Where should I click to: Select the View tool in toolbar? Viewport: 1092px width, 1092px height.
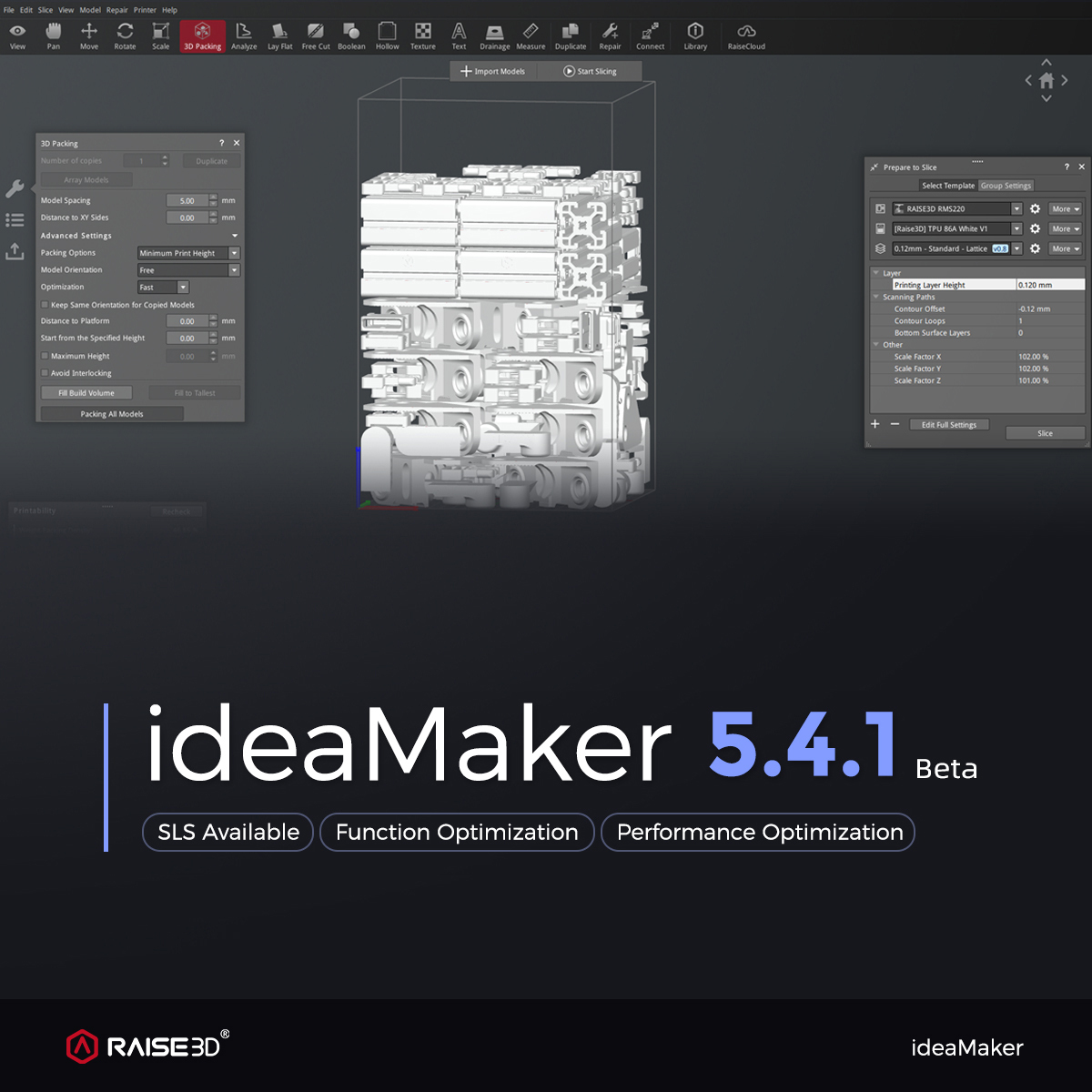17,36
